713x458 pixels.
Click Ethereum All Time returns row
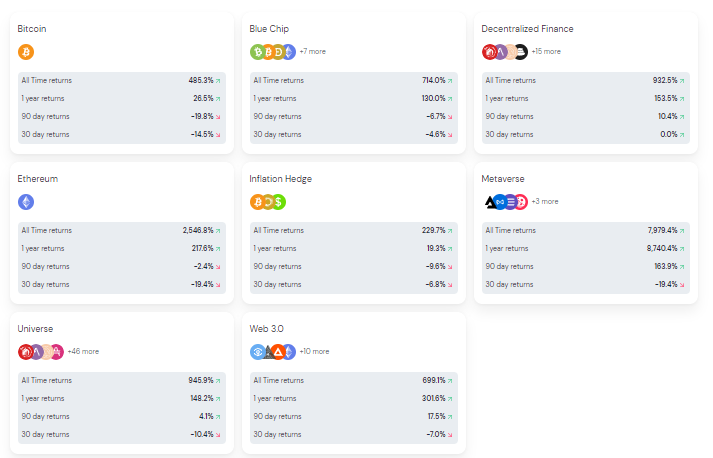[x=121, y=231]
